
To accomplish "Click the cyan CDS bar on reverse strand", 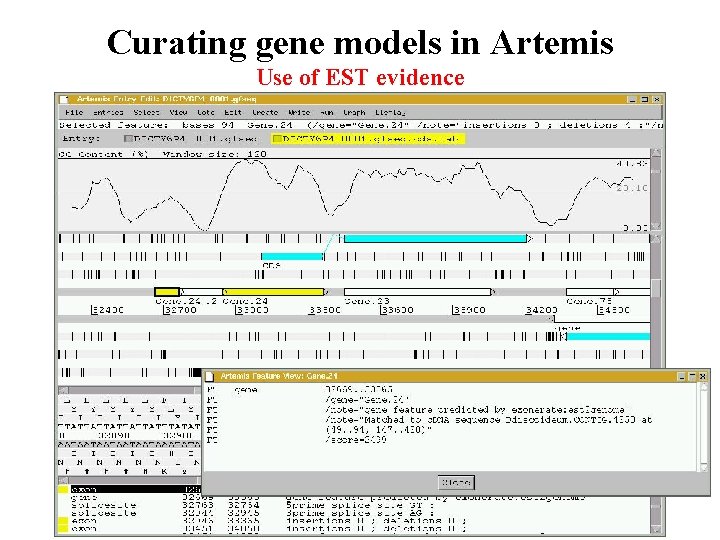I will [608, 337].
